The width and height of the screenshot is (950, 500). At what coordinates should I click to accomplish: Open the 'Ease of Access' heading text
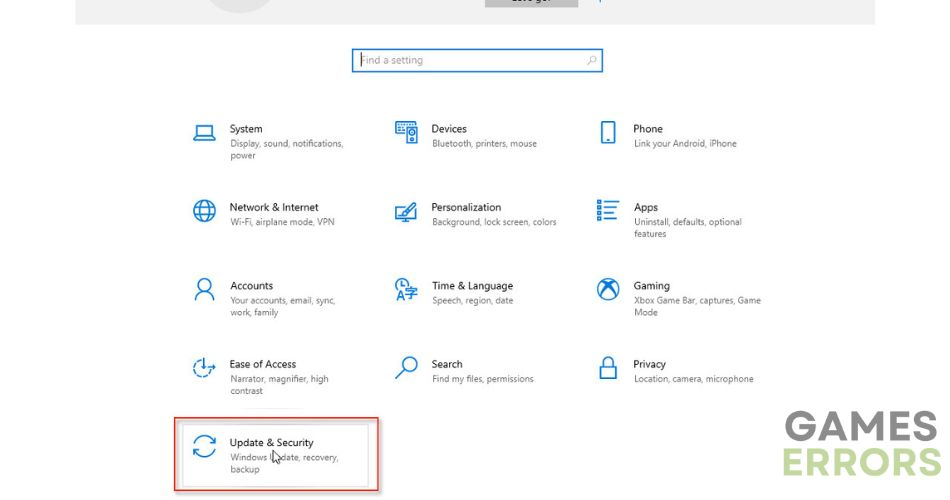click(263, 364)
